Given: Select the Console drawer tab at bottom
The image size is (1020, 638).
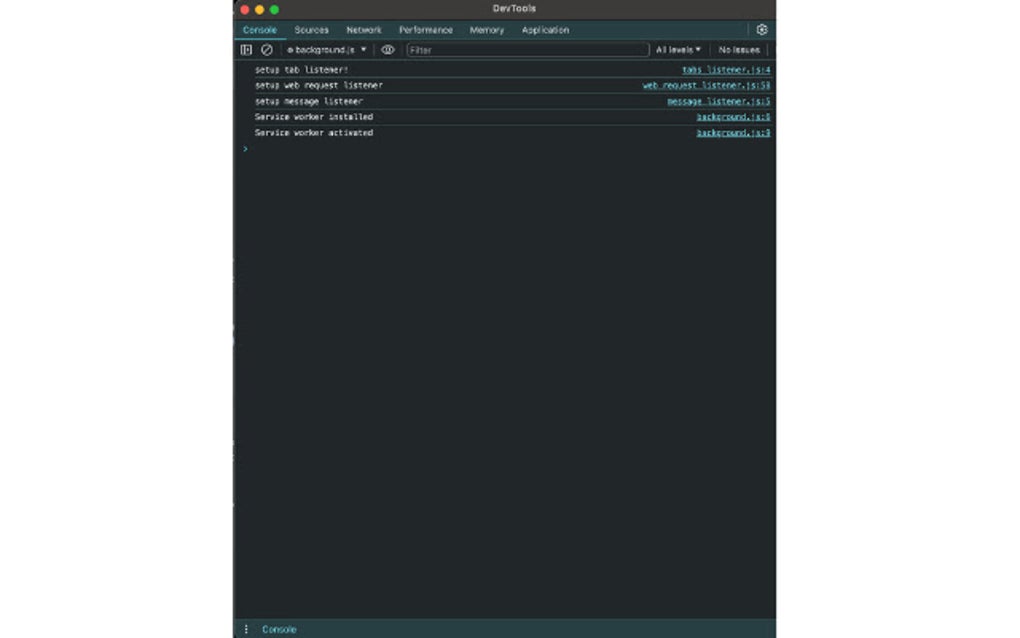Looking at the screenshot, I should click(279, 629).
